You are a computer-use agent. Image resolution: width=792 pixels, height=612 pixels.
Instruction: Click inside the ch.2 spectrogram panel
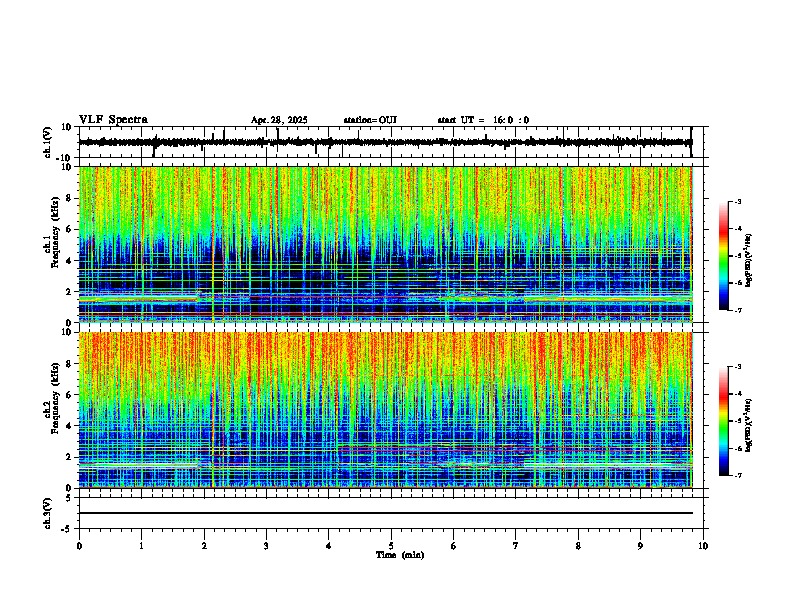click(386, 410)
